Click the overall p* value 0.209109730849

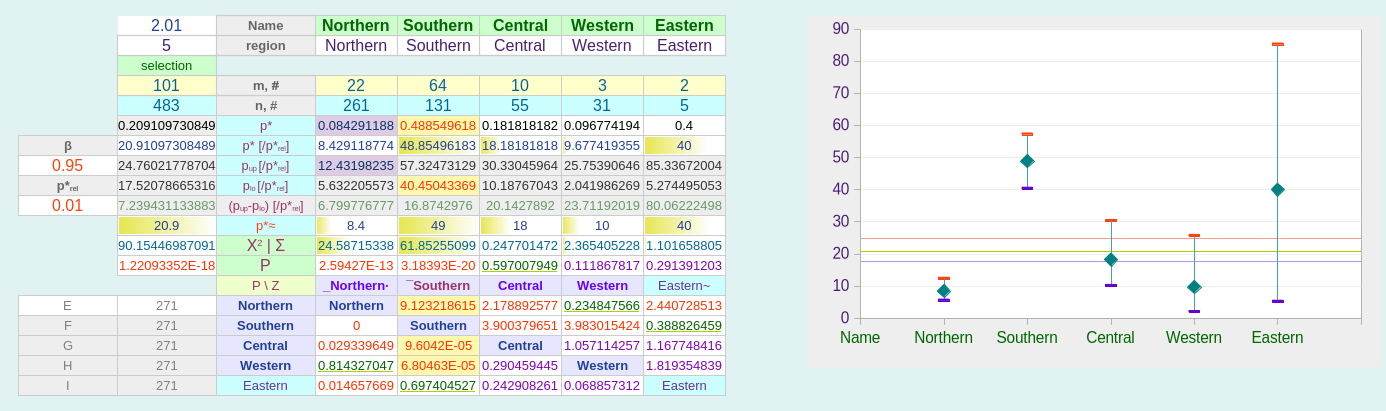pyautogui.click(x=167, y=126)
